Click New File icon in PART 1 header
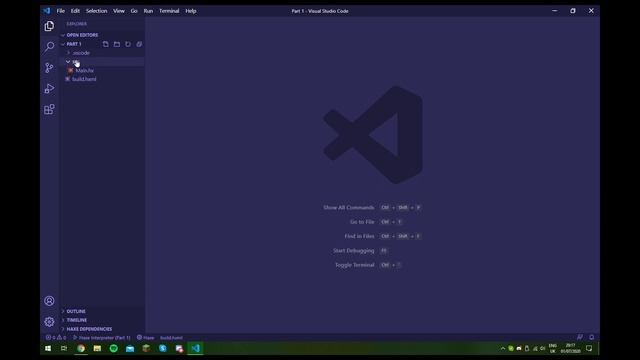Screen dimensions: 640x360 click(x=106, y=44)
